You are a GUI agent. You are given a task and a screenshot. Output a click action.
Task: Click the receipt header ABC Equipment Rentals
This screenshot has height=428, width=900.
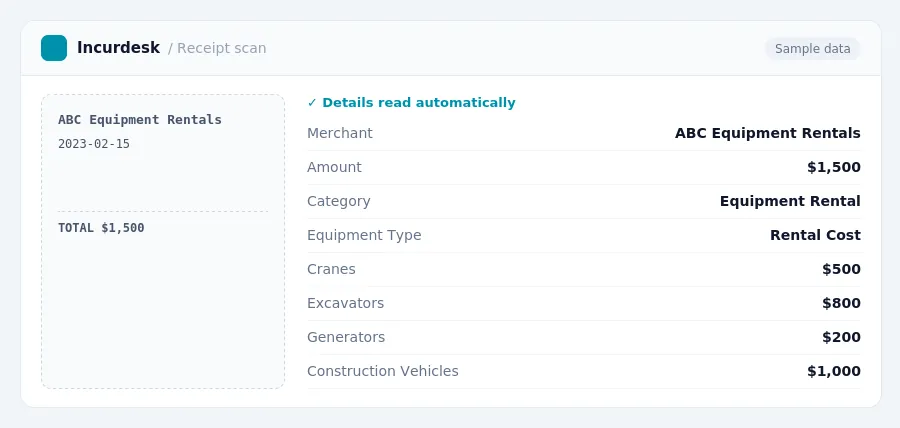(139, 120)
